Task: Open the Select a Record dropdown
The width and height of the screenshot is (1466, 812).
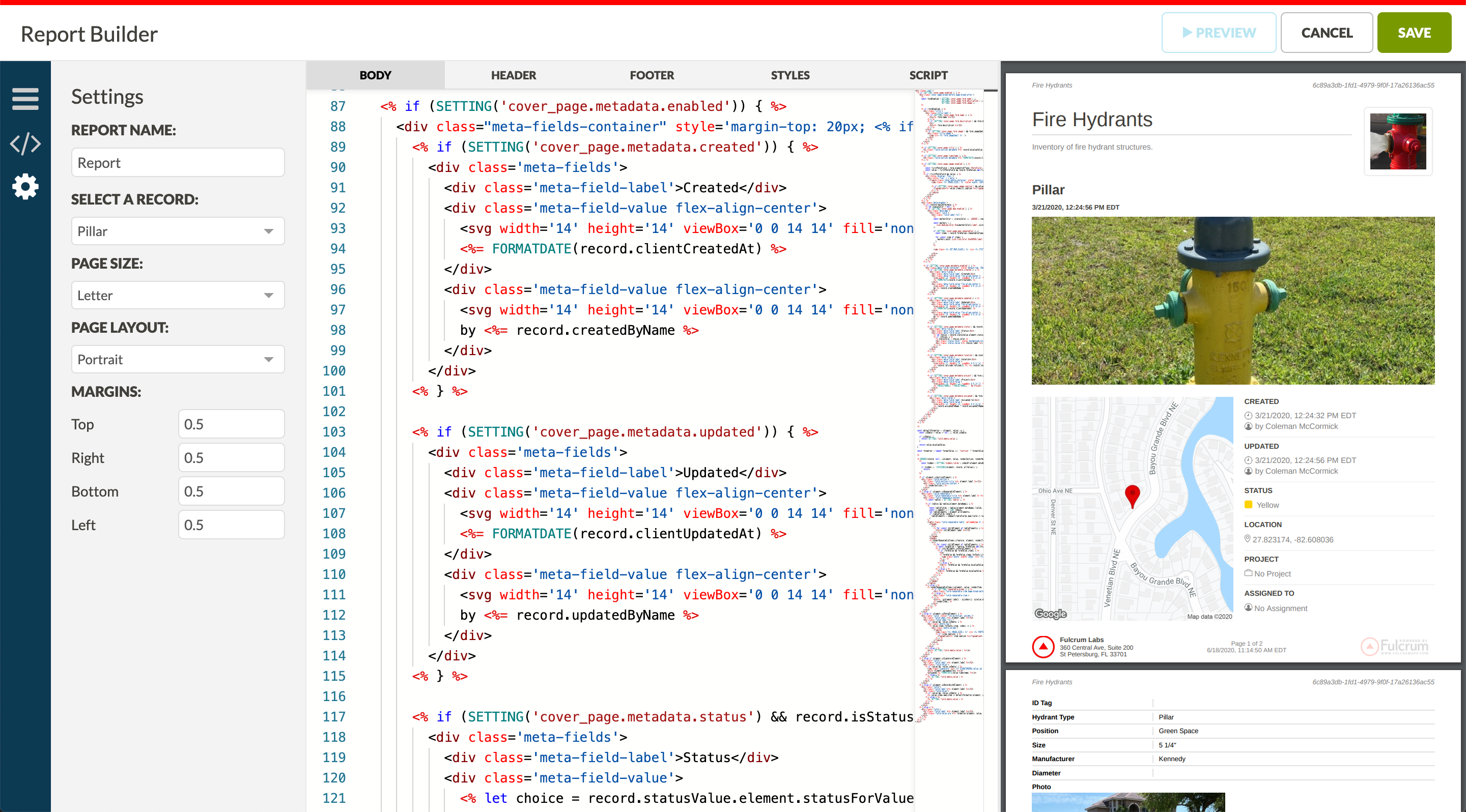Action: (x=178, y=231)
